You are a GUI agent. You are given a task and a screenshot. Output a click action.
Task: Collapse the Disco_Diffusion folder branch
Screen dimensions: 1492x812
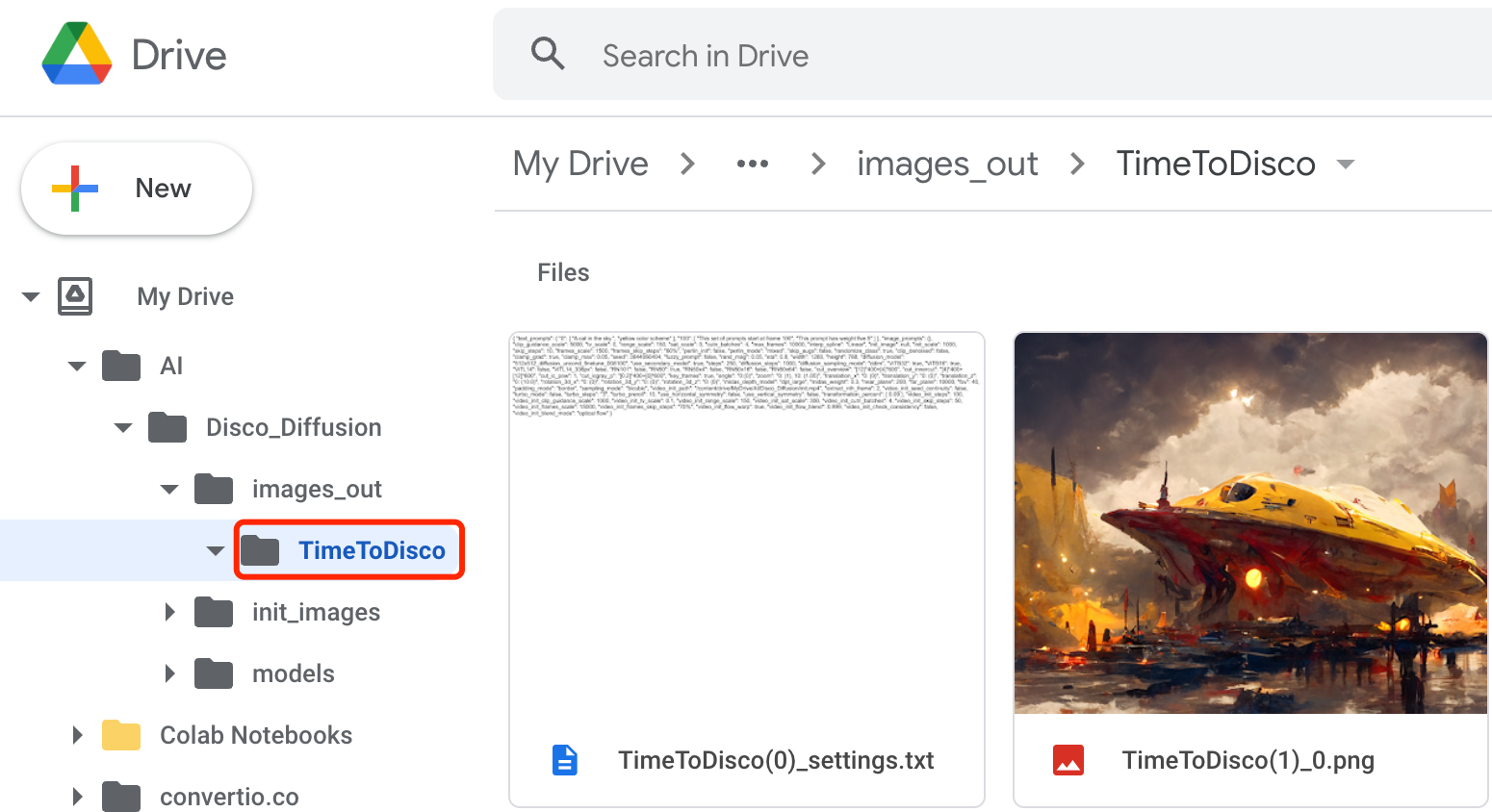point(122,427)
